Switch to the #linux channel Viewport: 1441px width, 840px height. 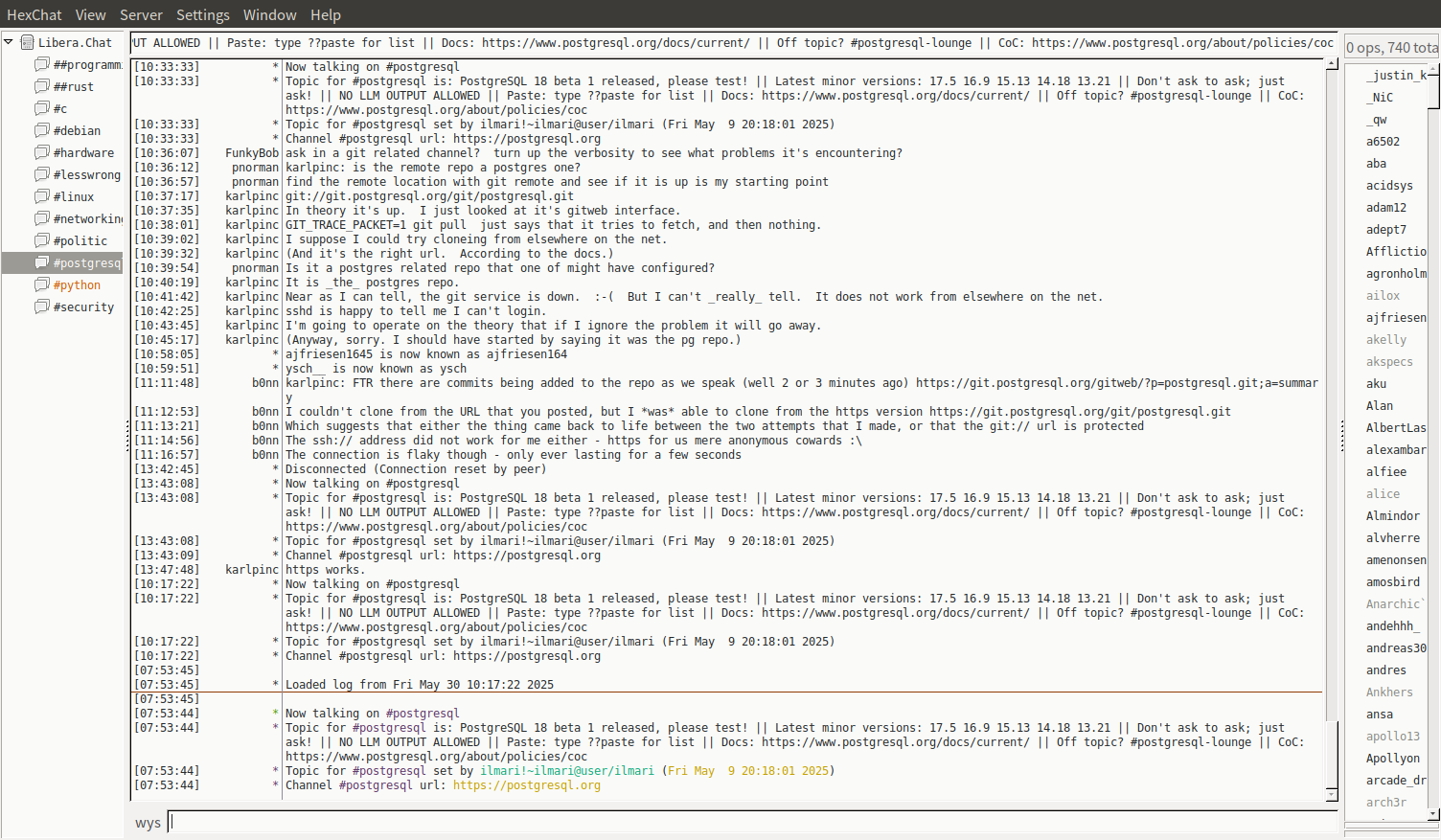[74, 196]
